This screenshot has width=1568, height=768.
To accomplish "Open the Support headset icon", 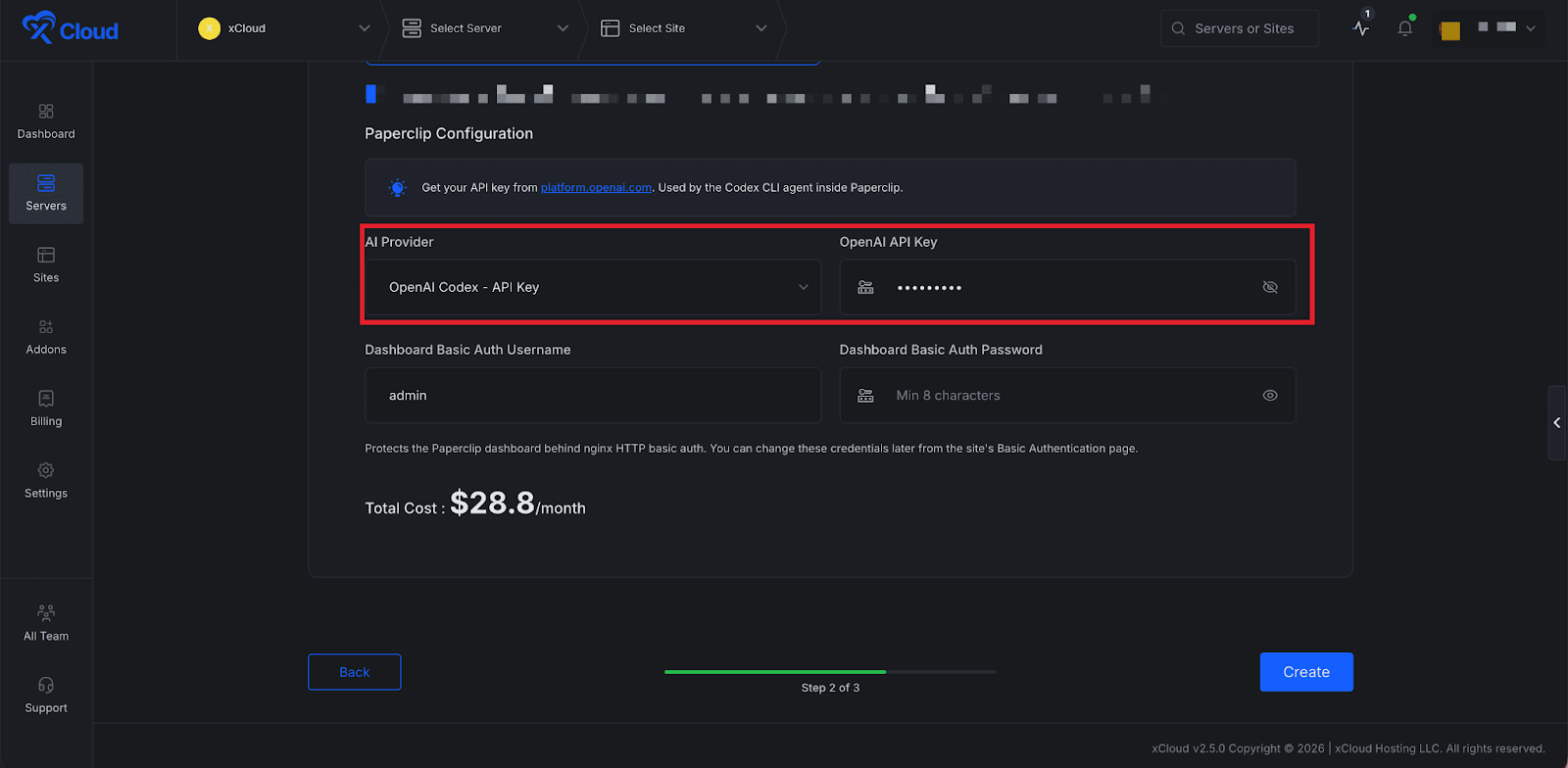I will point(46,685).
